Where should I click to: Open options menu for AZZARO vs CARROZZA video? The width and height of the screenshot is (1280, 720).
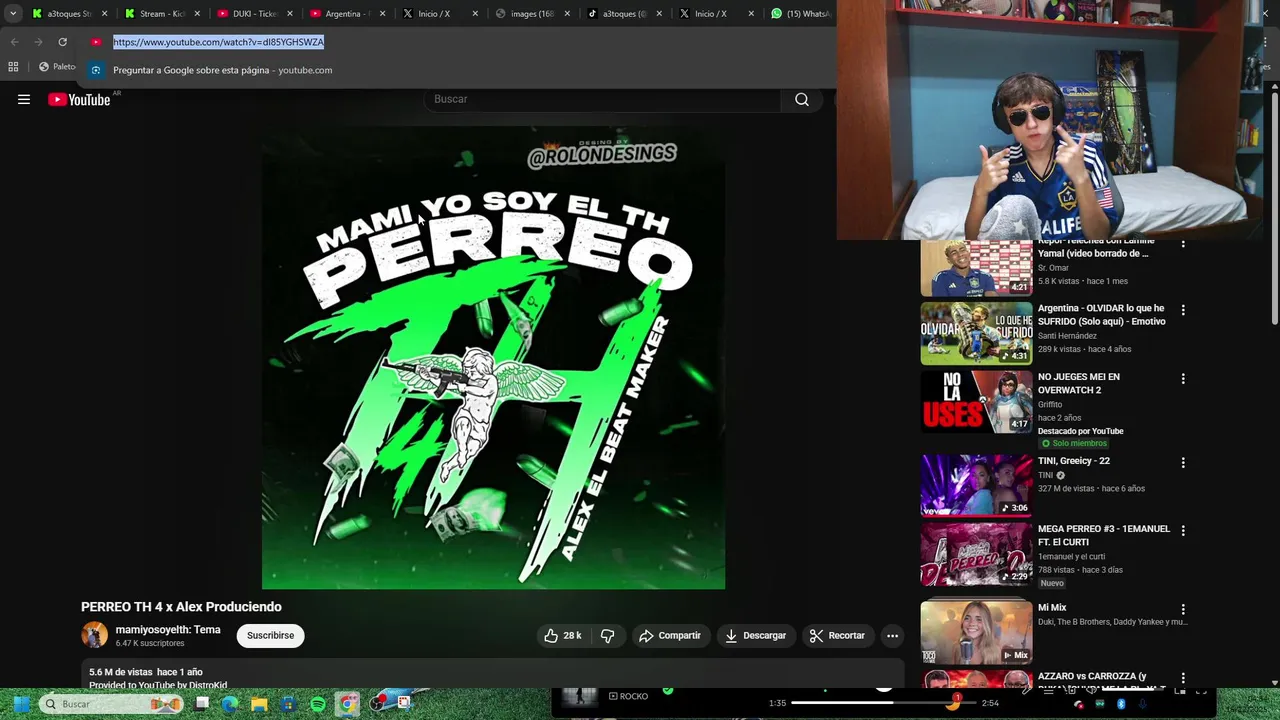[x=1183, y=677]
